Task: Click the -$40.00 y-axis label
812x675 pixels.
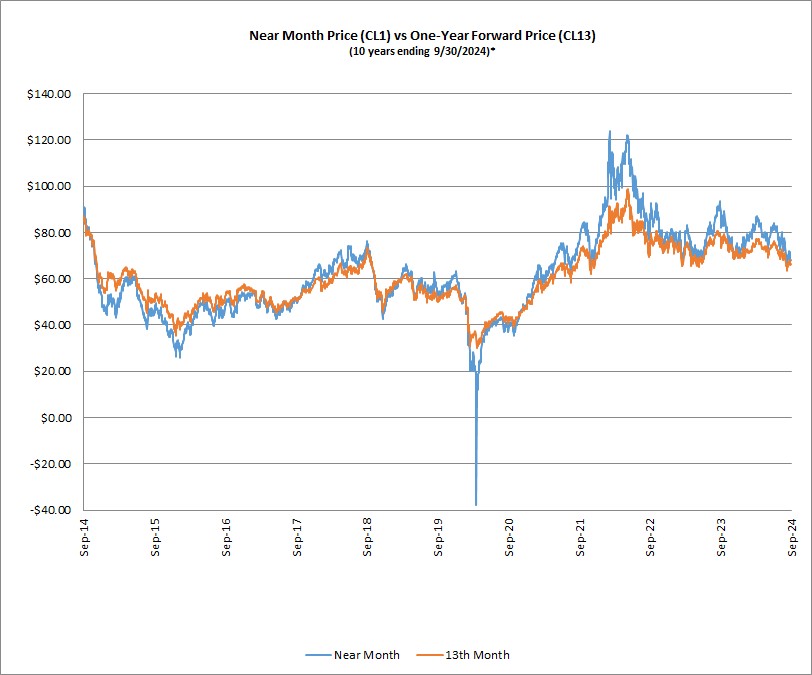Action: 50,510
